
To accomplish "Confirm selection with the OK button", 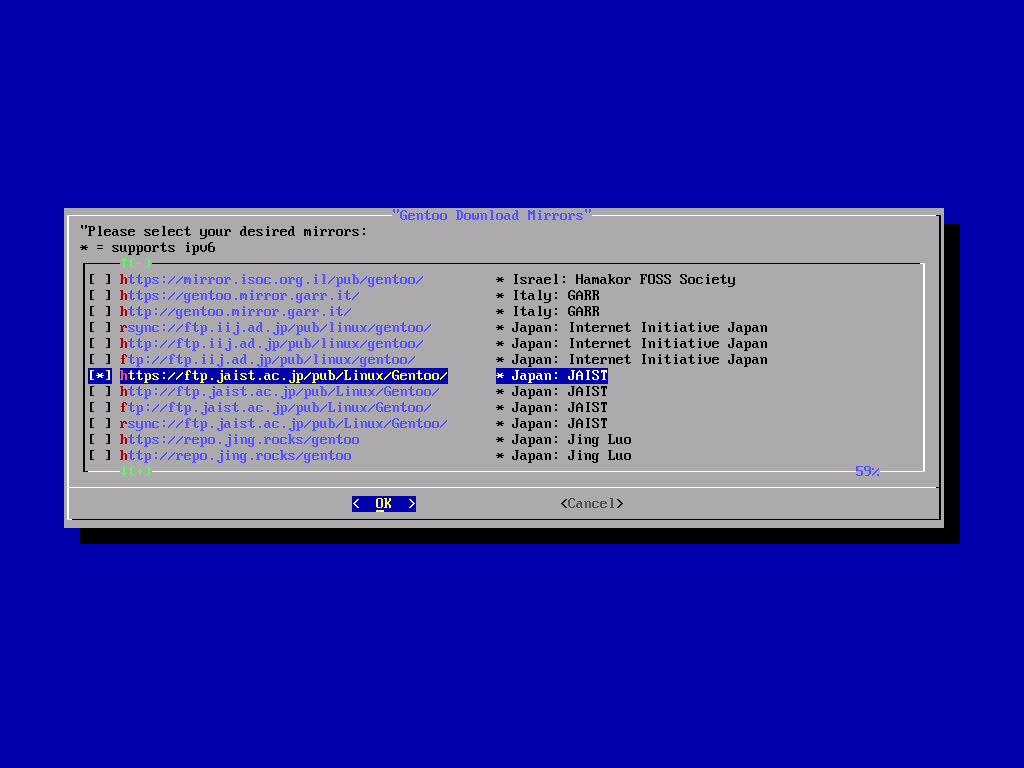I will (x=383, y=504).
